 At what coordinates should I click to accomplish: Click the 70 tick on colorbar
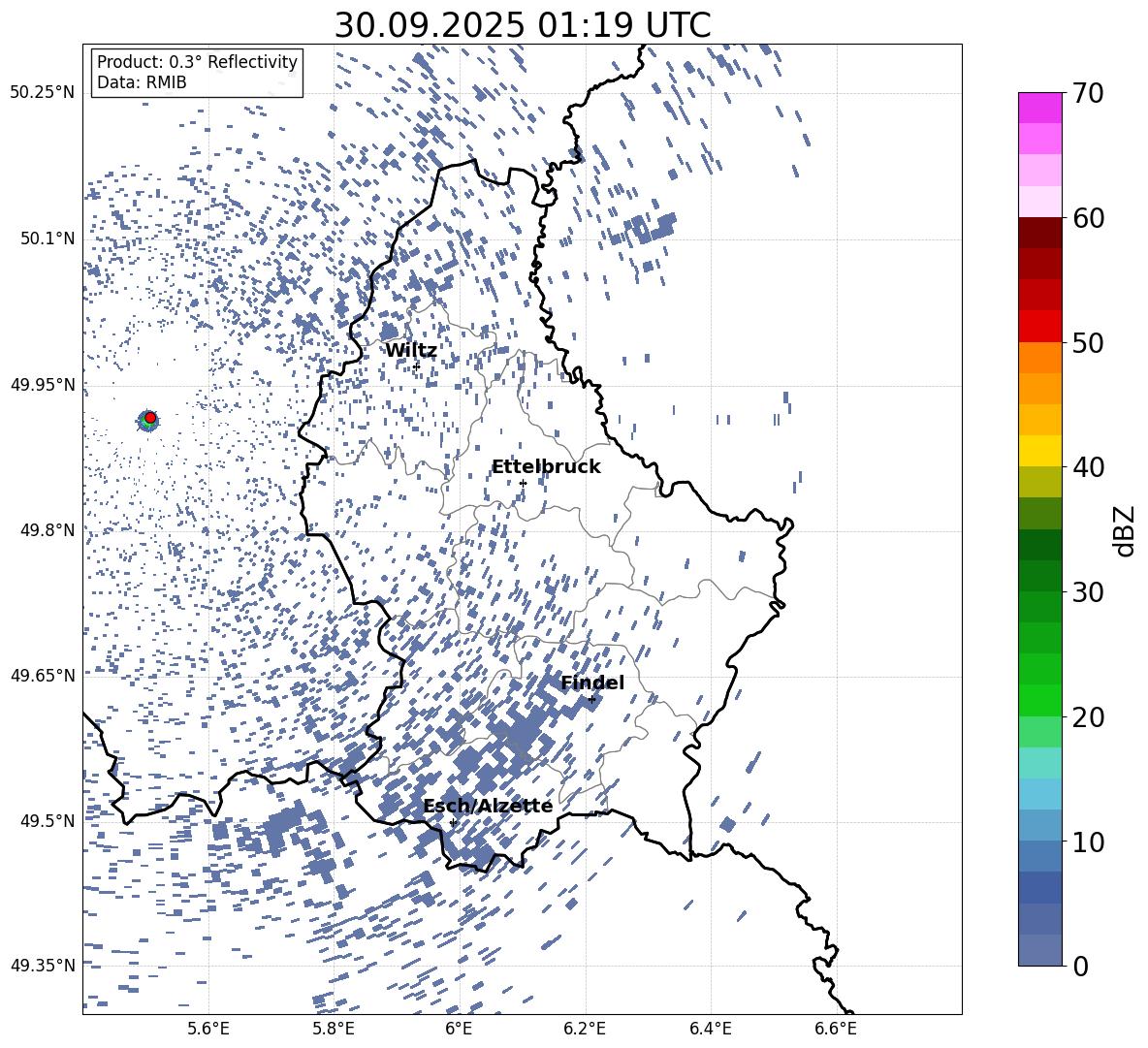pyautogui.click(x=1088, y=93)
